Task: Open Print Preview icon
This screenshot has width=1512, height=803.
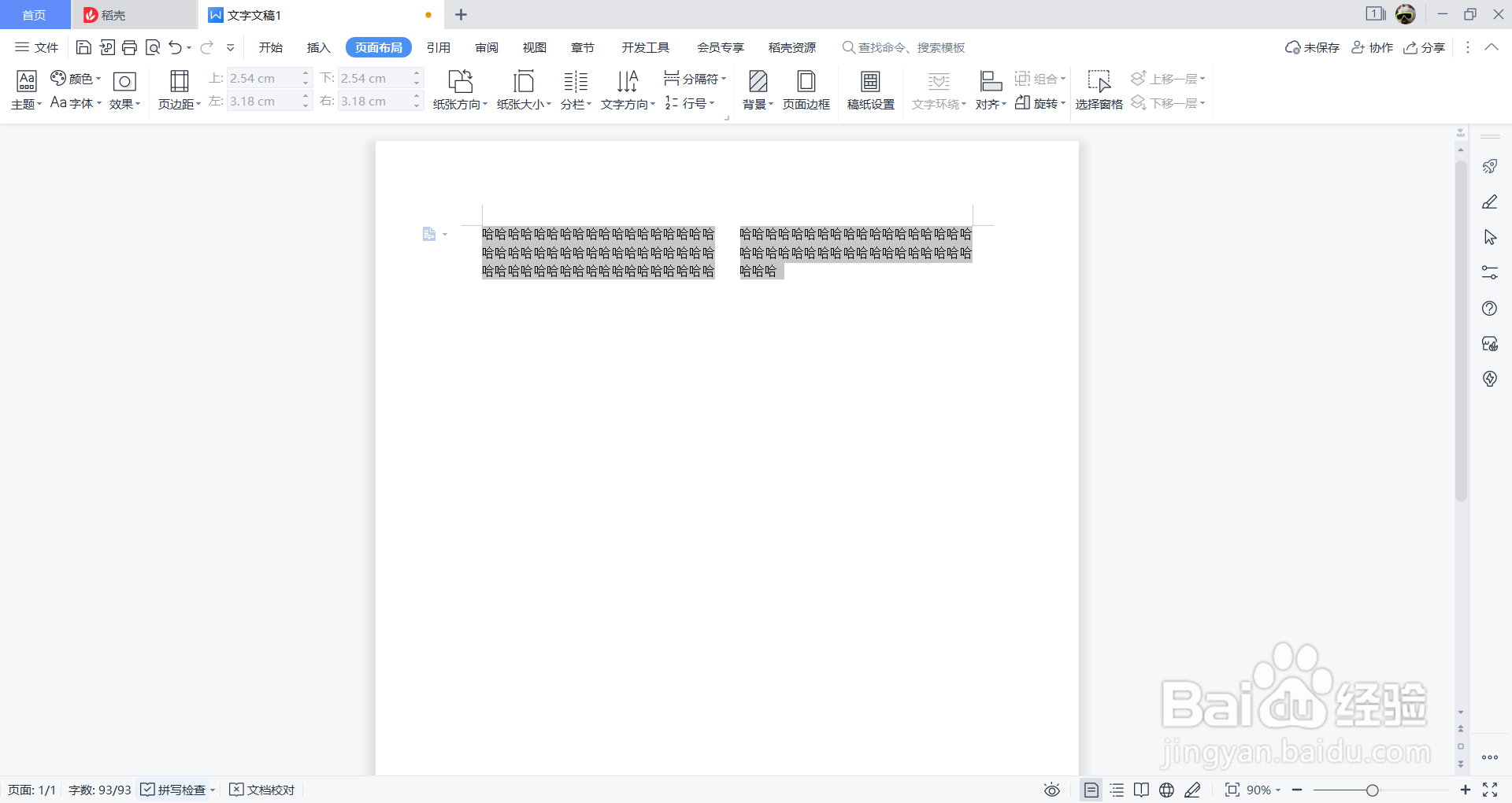Action: coord(153,47)
